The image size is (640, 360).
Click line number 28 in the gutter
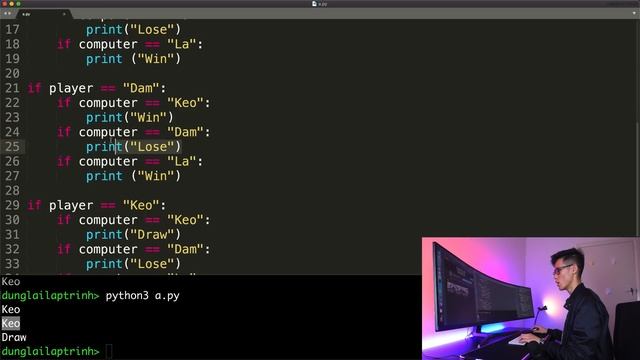(12, 191)
